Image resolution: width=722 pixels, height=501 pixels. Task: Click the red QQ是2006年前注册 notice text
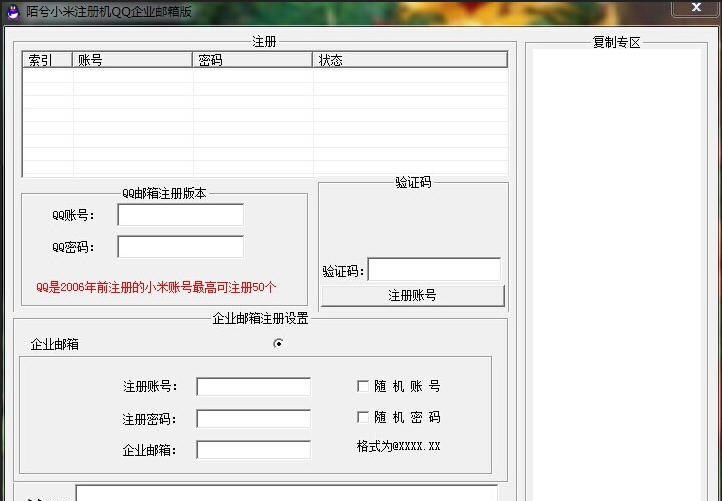[156, 287]
